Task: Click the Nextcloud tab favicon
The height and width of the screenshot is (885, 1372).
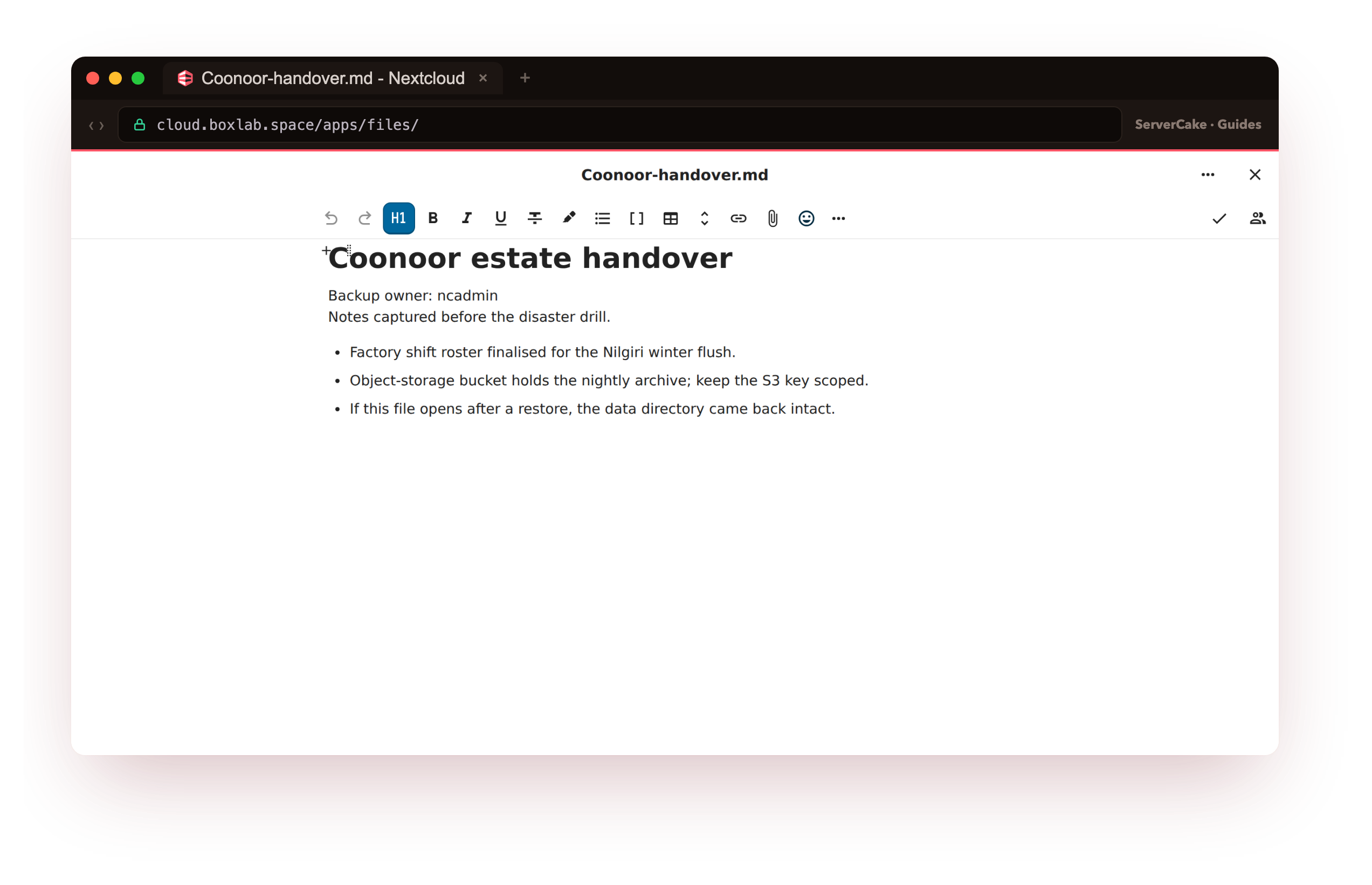Action: pos(185,78)
